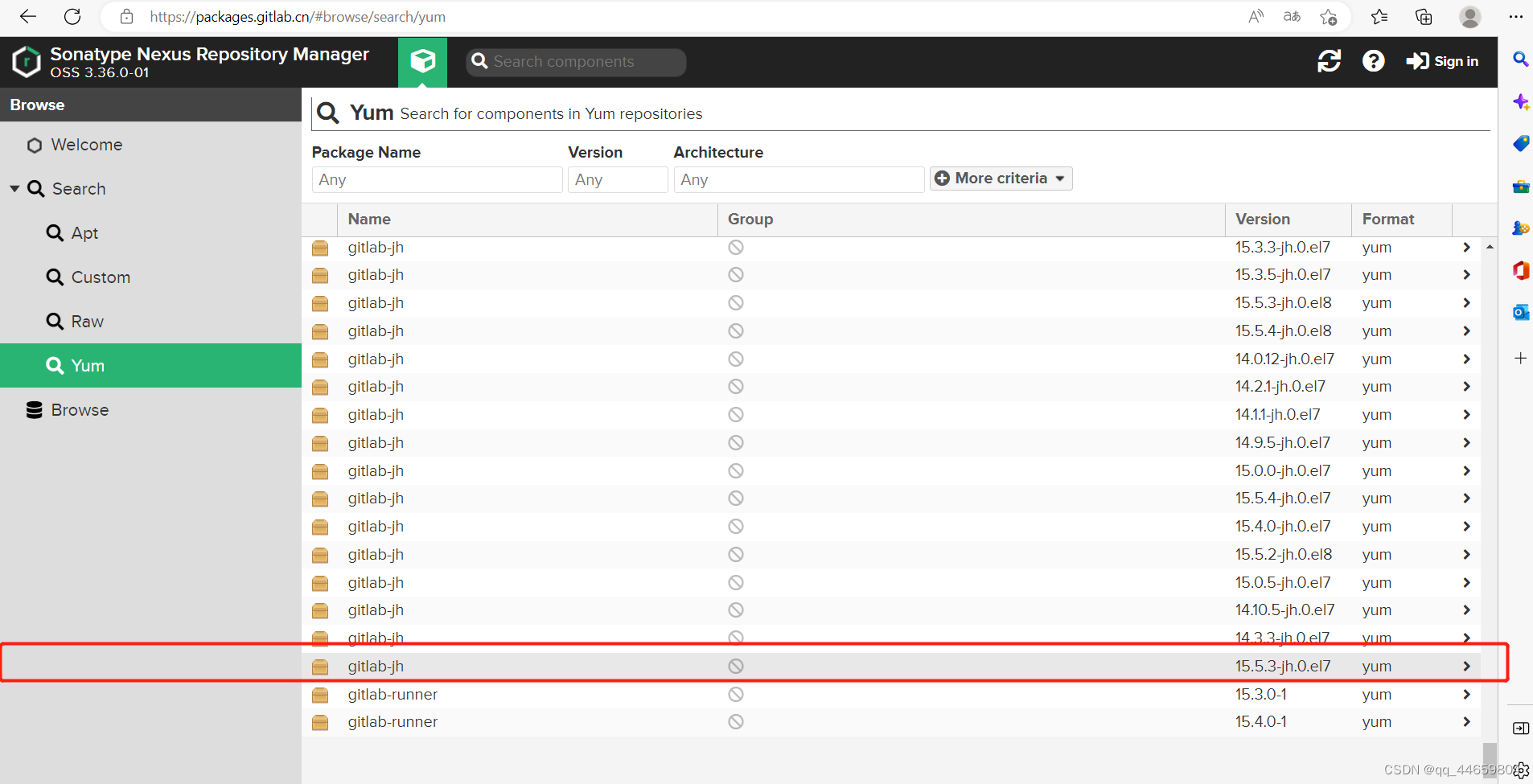
Task: Open the browser Collections icon
Action: tap(1424, 16)
